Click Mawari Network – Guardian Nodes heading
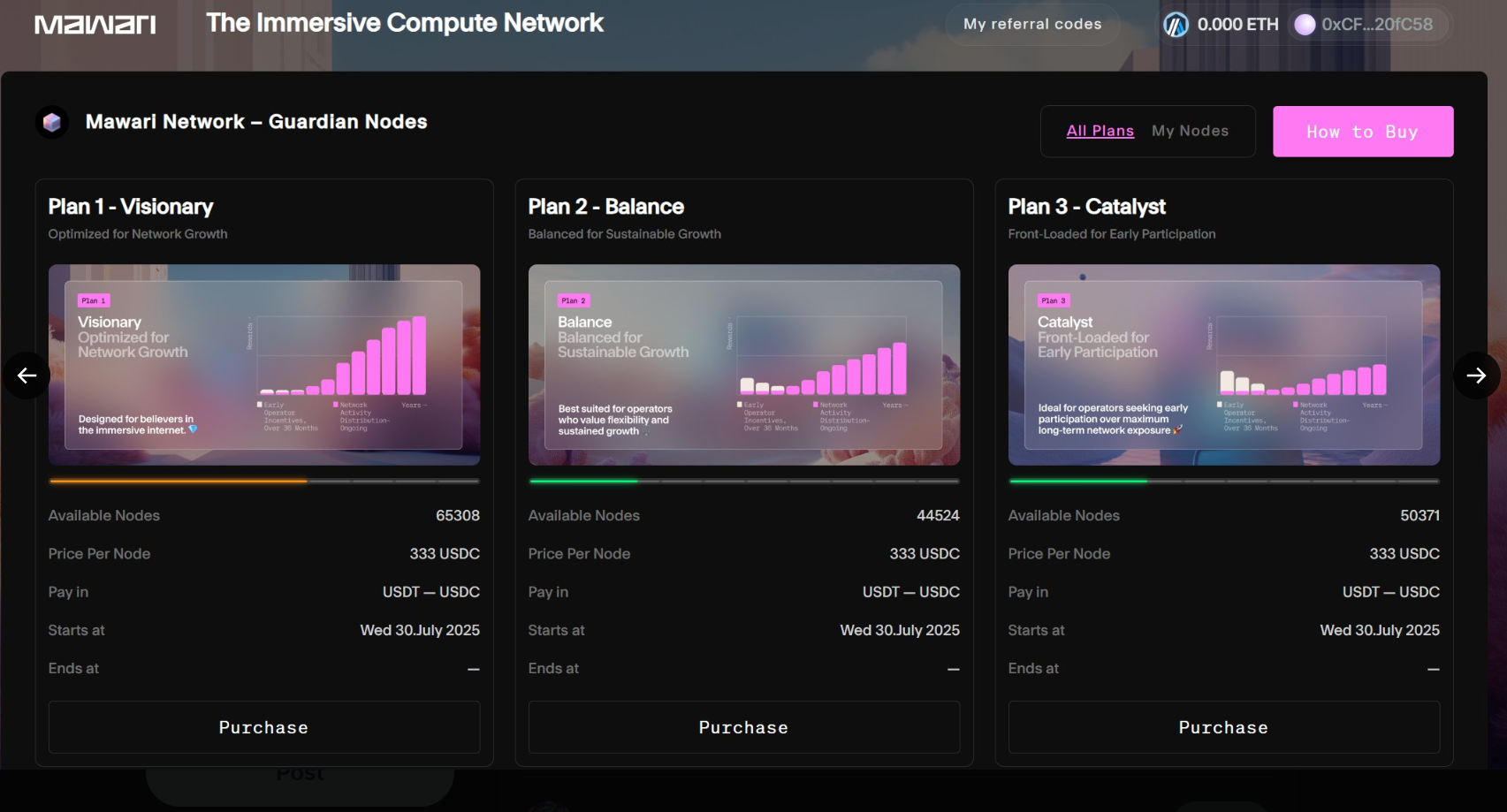Screen dimensions: 1507x812 click(256, 122)
